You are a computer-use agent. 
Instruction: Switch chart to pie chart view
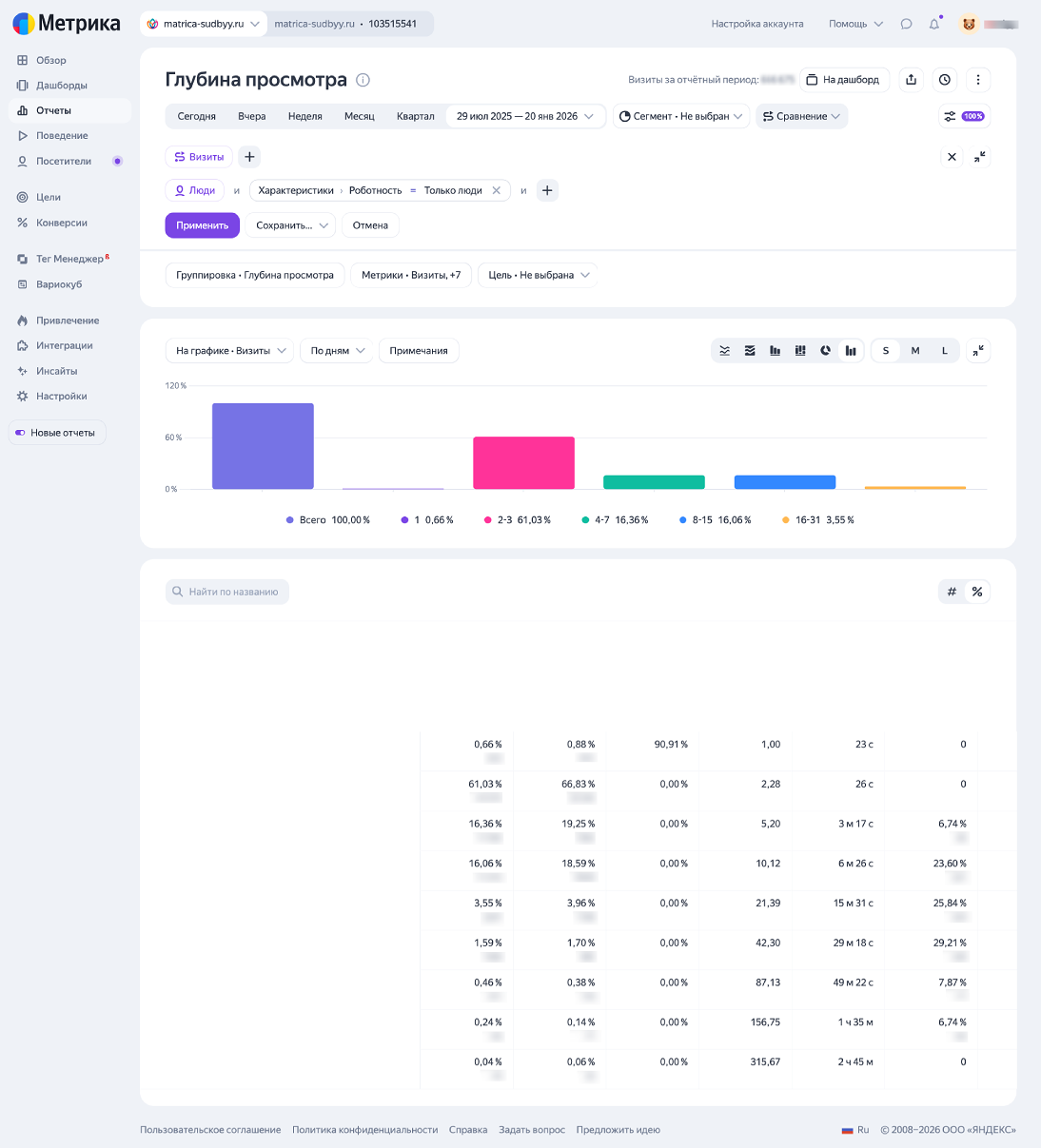tap(825, 351)
